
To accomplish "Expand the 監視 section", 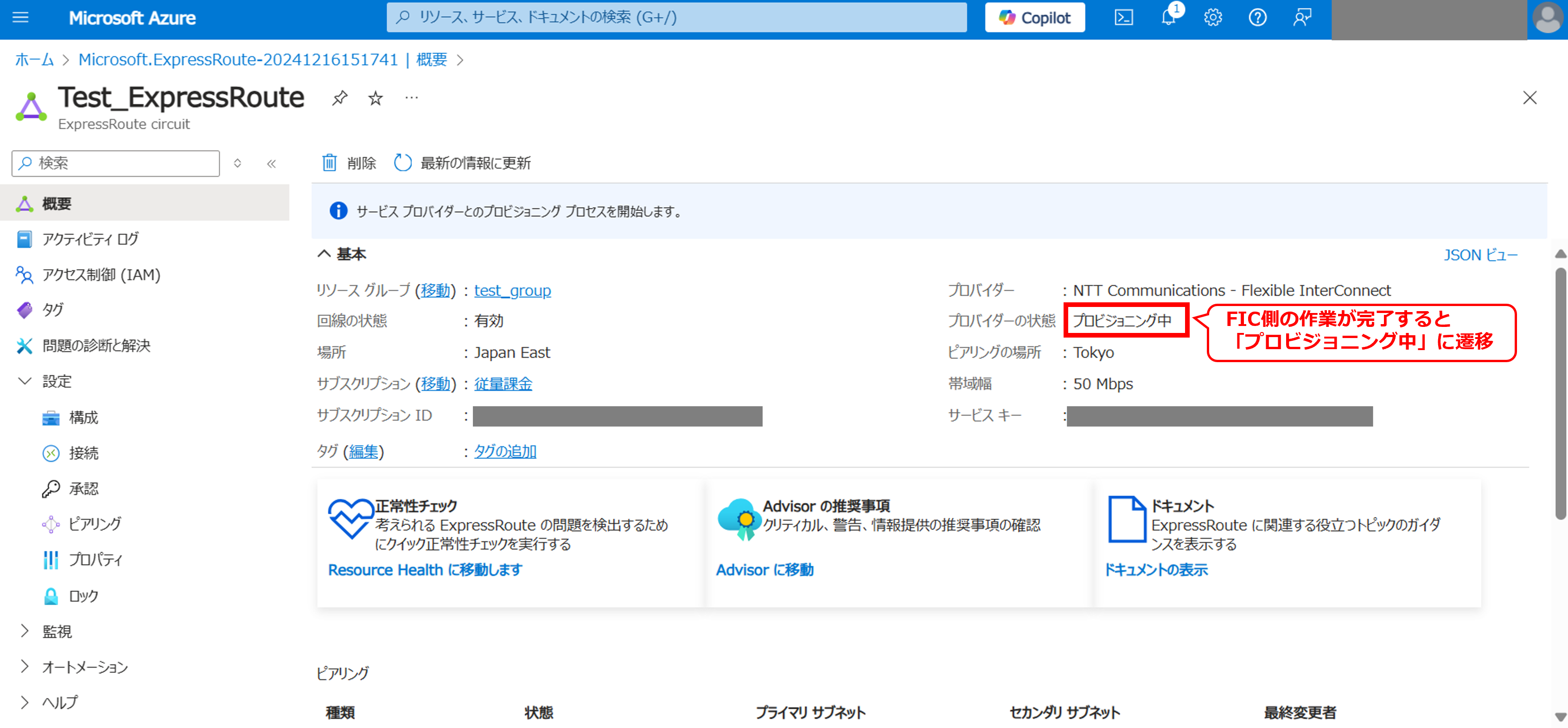I will pos(25,631).
